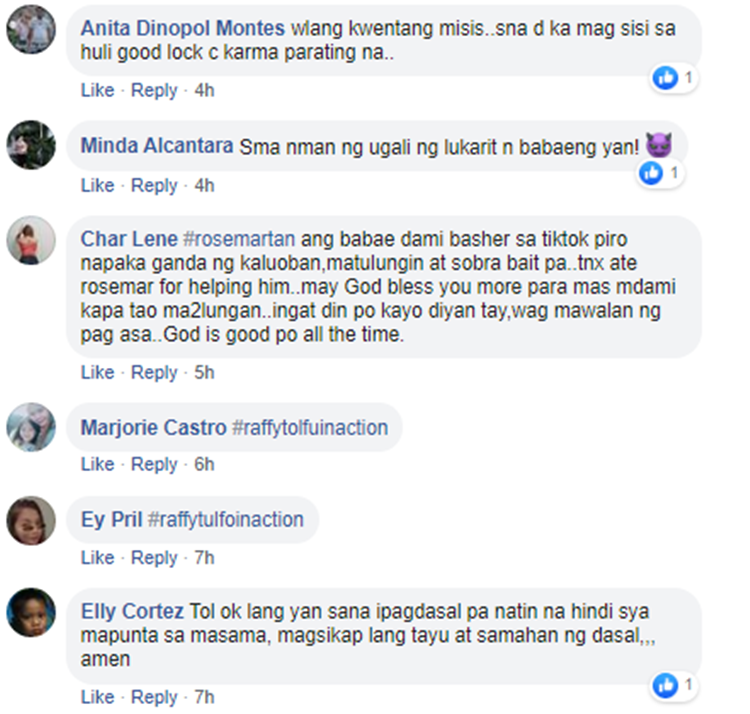The height and width of the screenshot is (714, 750).
Task: Reply to Anita Dinopol Montes's comment
Action: tap(154, 90)
